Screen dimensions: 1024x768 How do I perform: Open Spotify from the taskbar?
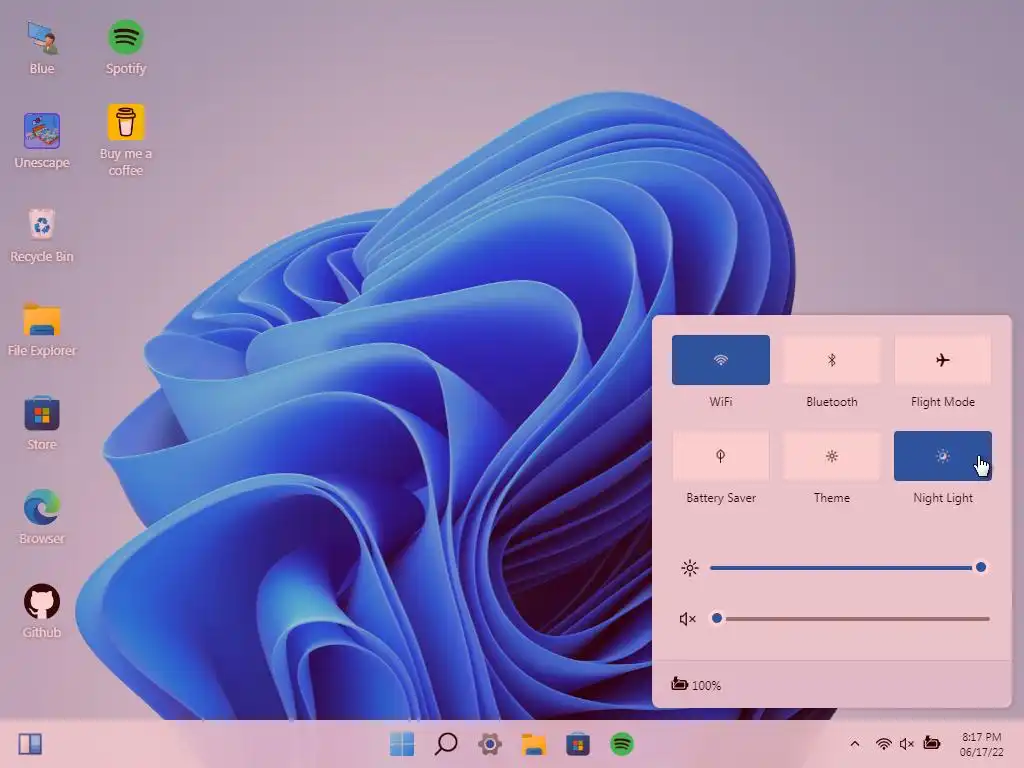622,744
